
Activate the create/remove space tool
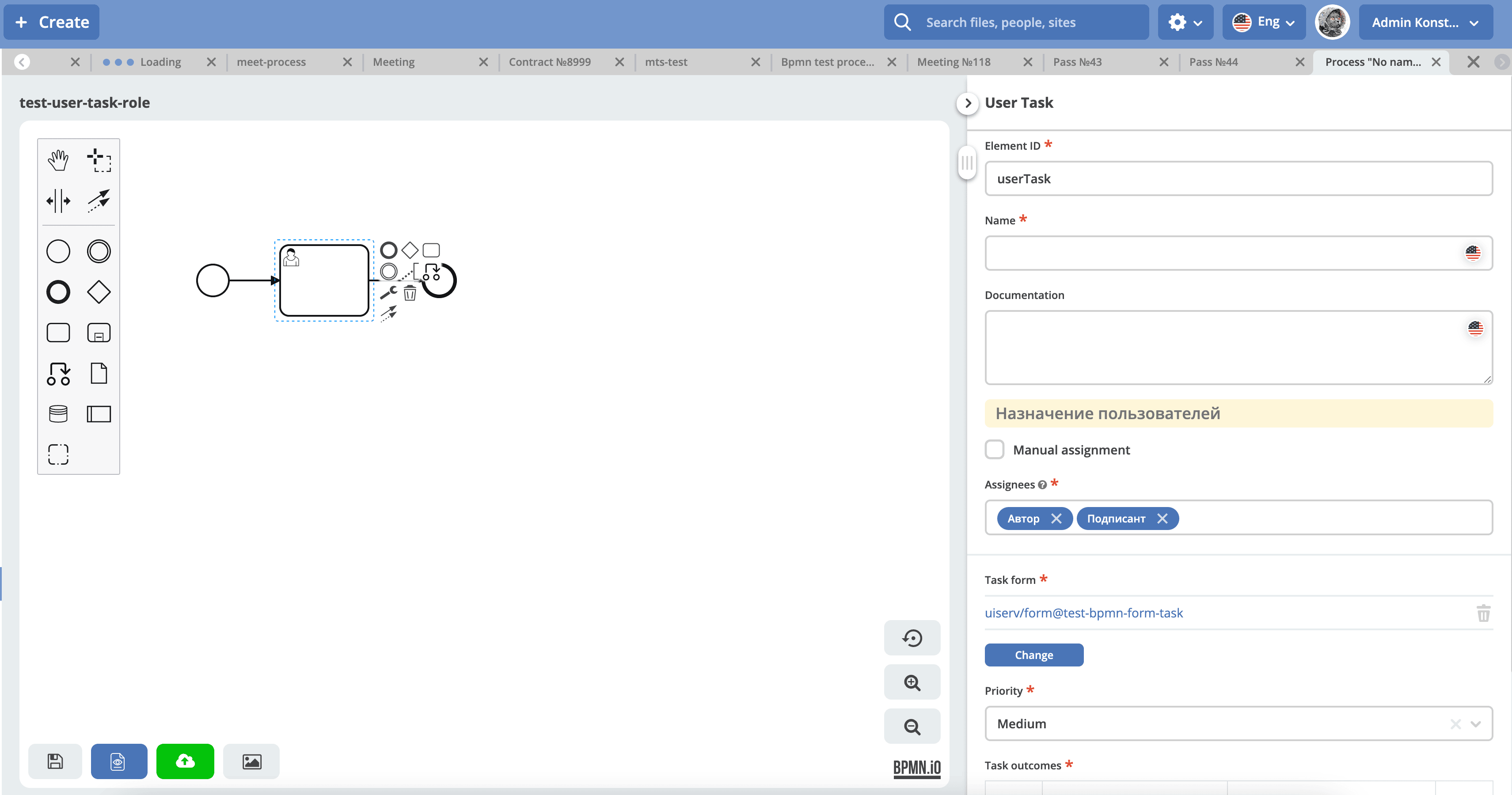click(x=58, y=201)
